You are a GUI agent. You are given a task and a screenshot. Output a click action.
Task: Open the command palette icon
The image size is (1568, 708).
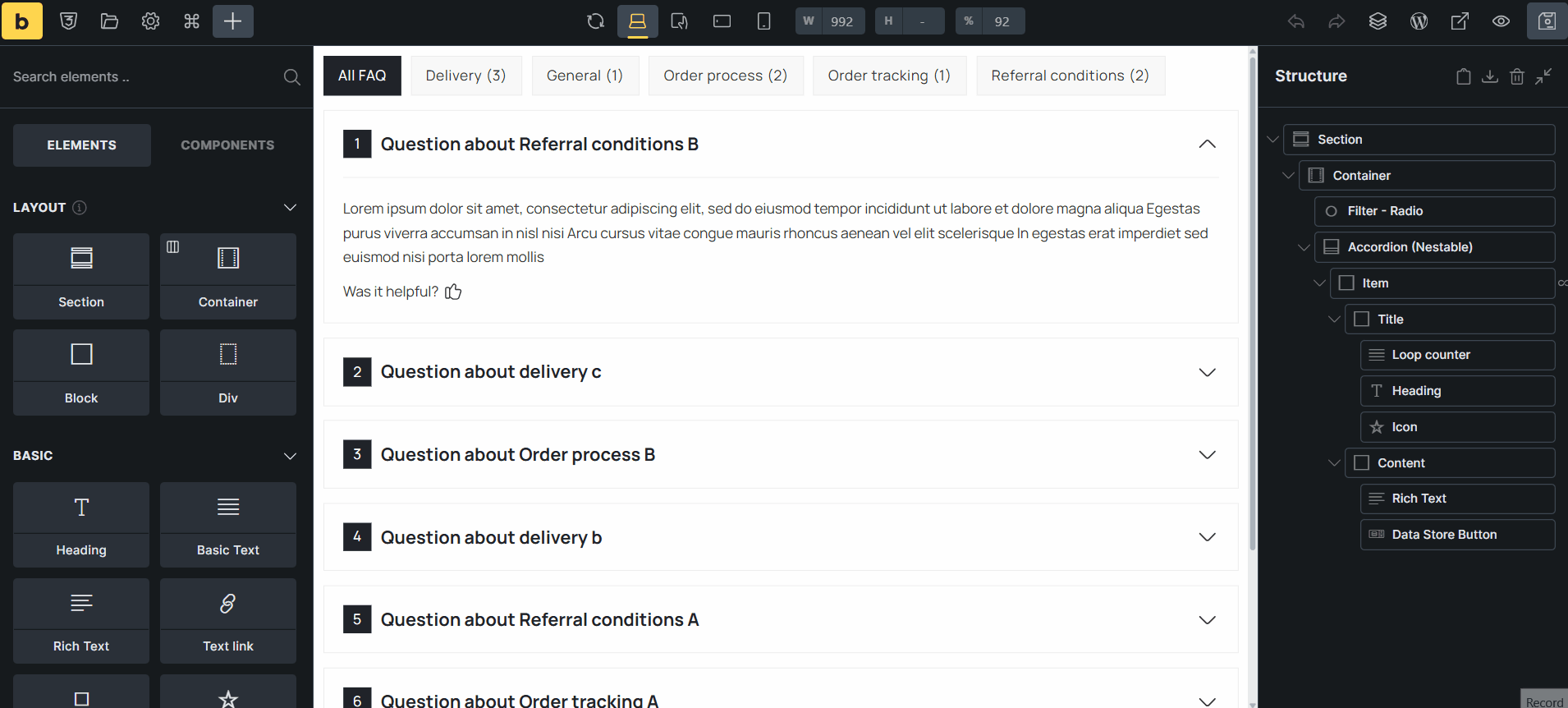pyautogui.click(x=191, y=21)
